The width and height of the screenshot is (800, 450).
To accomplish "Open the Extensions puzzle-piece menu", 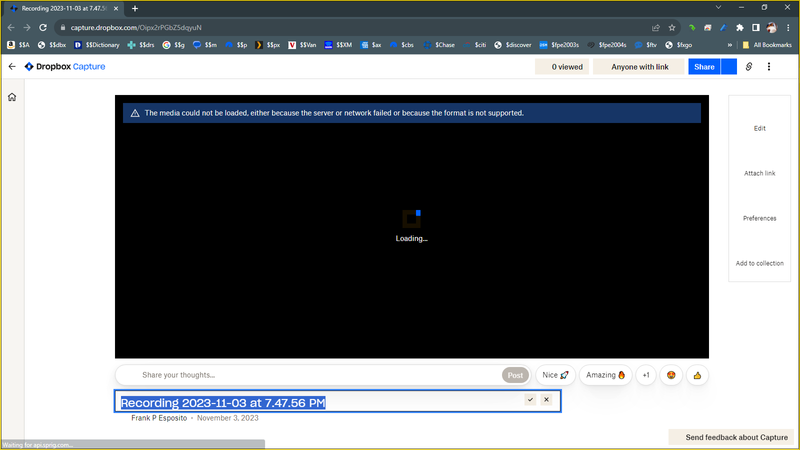I will point(740,28).
